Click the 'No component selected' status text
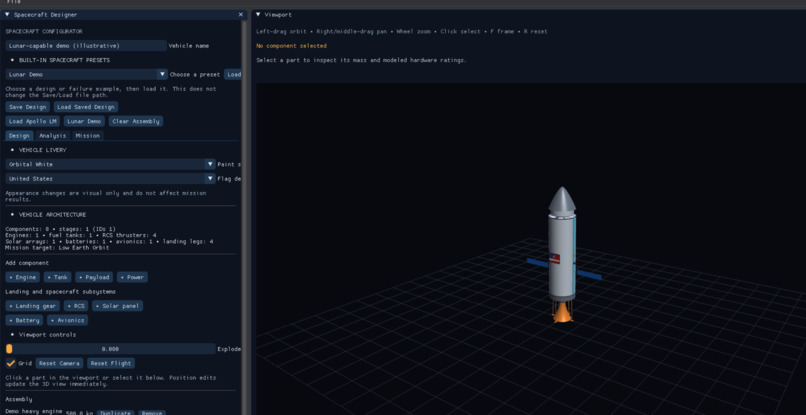806x415 pixels. click(x=291, y=46)
